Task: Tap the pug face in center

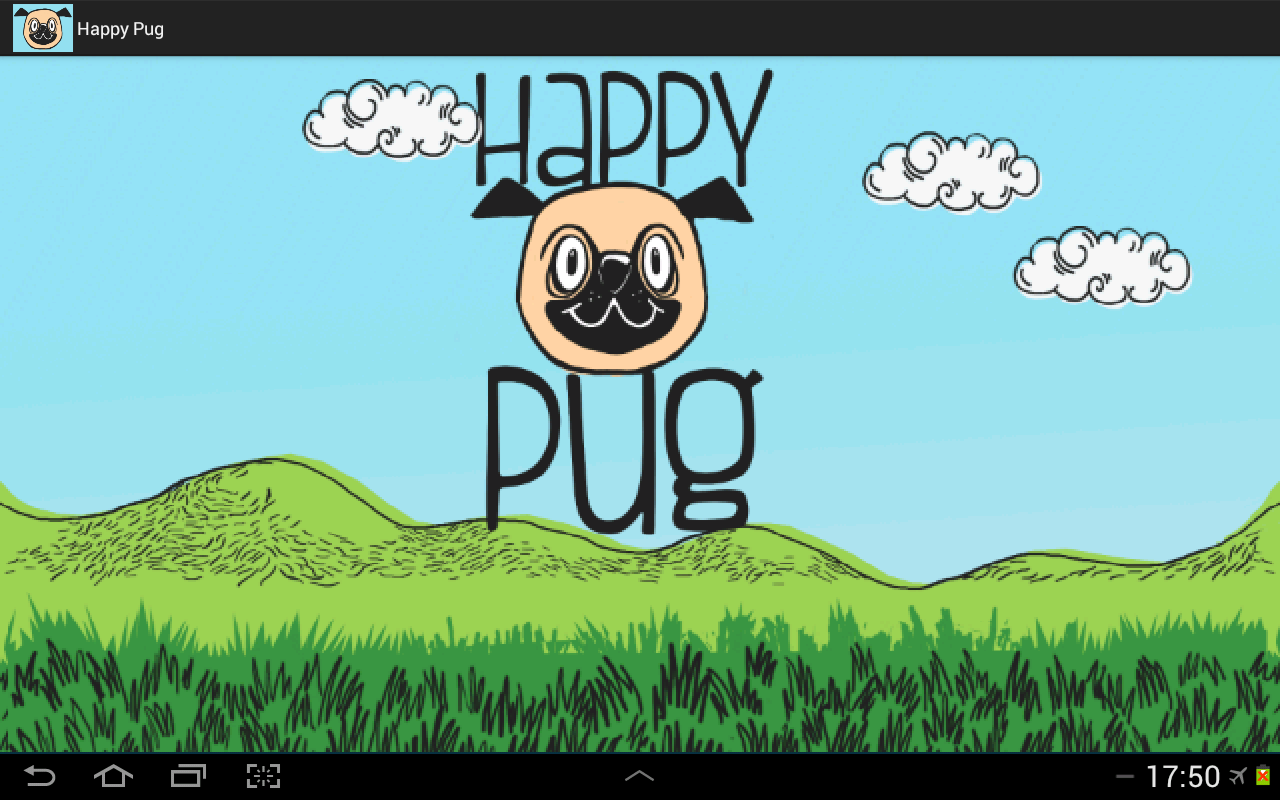Action: 612,275
